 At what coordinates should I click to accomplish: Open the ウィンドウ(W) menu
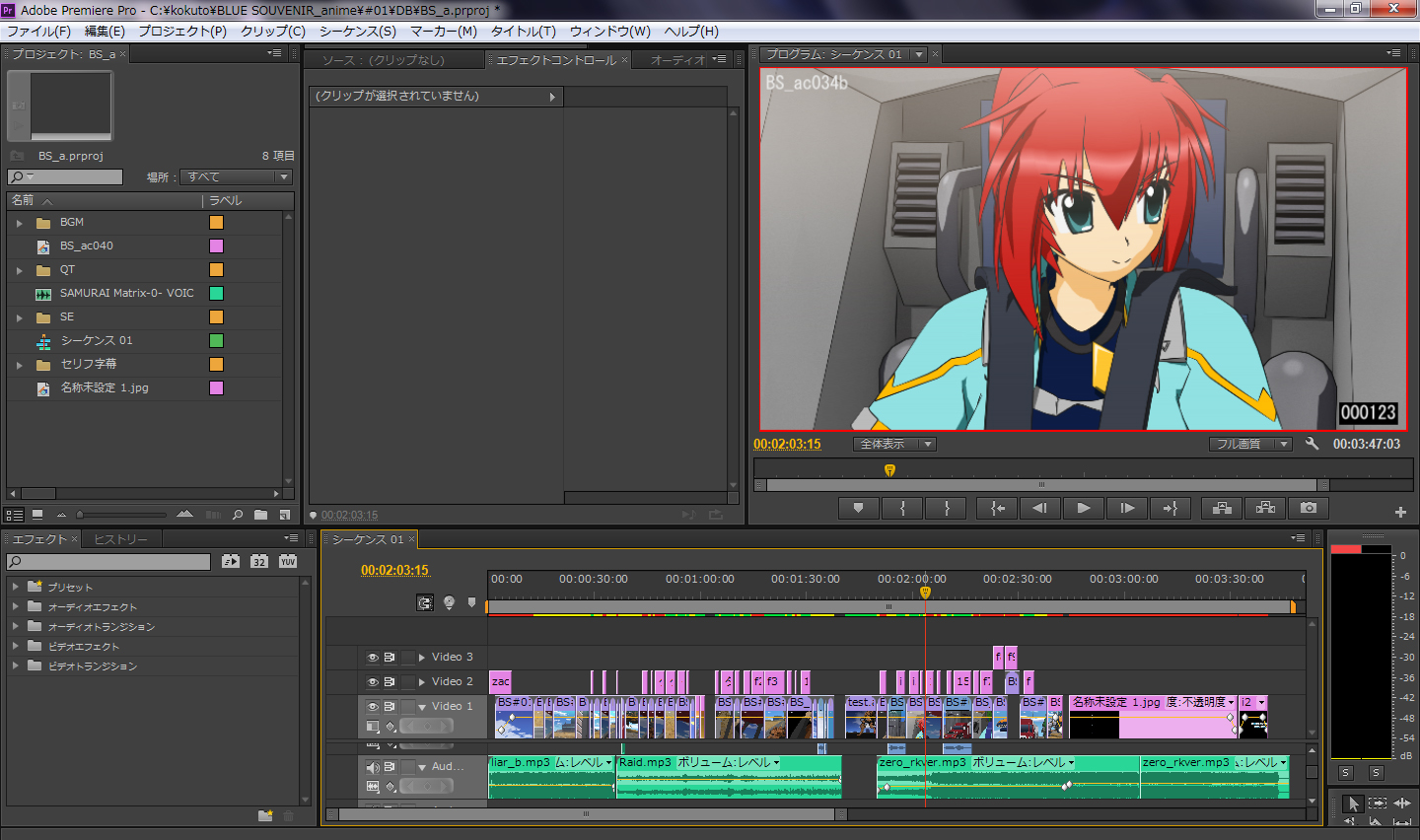610,31
